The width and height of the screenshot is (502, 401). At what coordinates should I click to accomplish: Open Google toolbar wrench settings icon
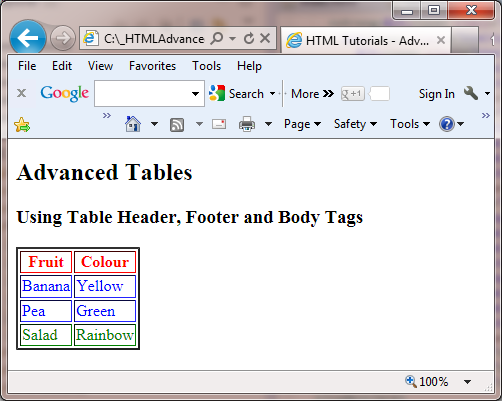[471, 93]
